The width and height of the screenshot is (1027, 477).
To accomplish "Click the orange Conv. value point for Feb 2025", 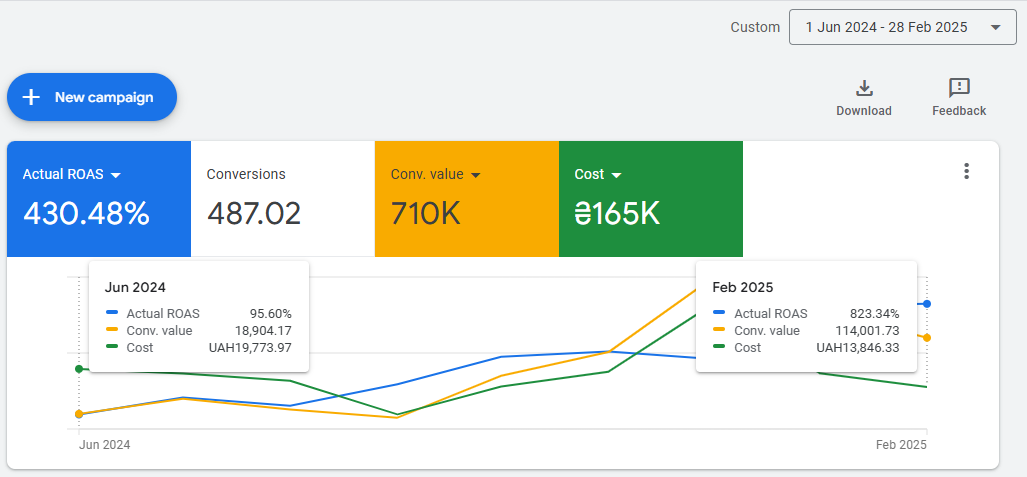I will coord(927,337).
